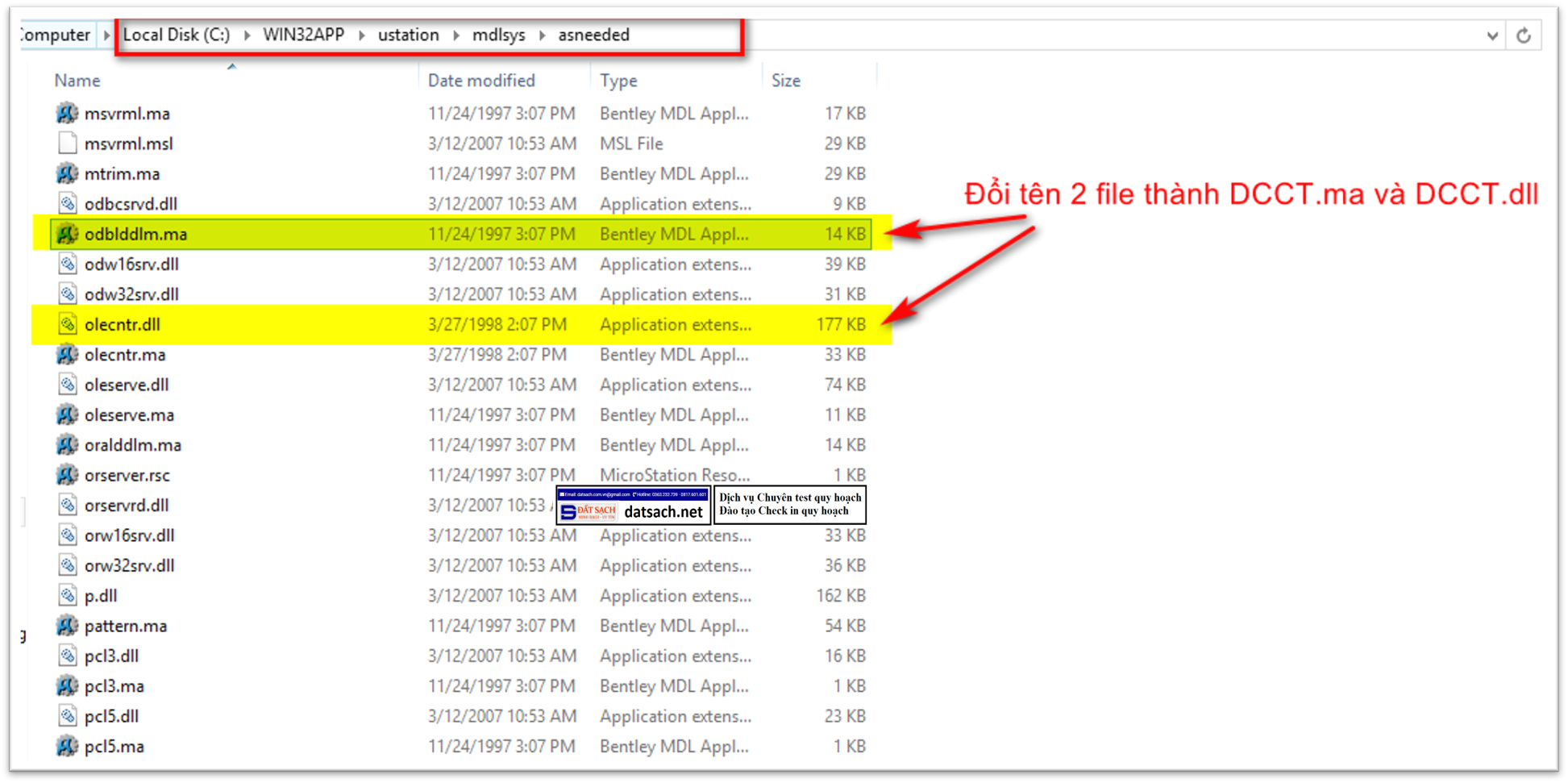Expand the arrow after WIN32APP breadcrumb
1568x783 pixels.
pyautogui.click(x=361, y=35)
